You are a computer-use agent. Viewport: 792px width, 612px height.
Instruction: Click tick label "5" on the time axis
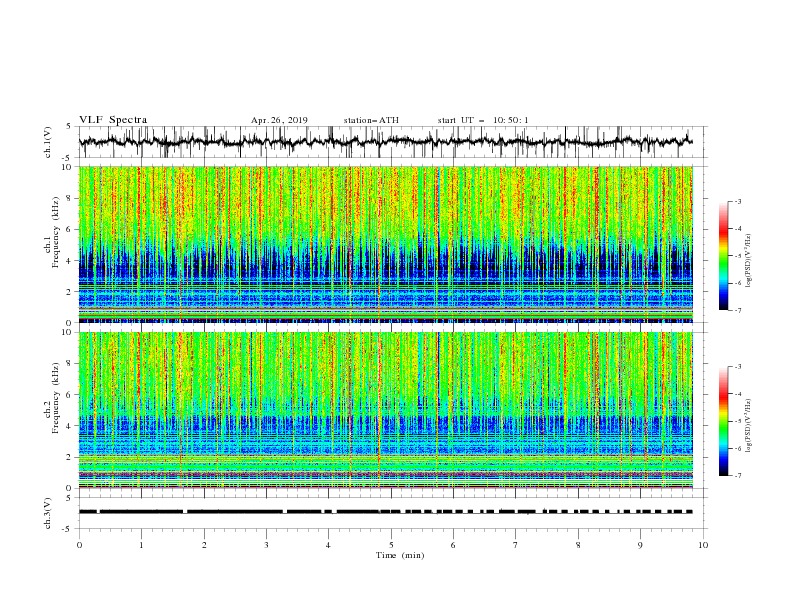click(x=391, y=545)
